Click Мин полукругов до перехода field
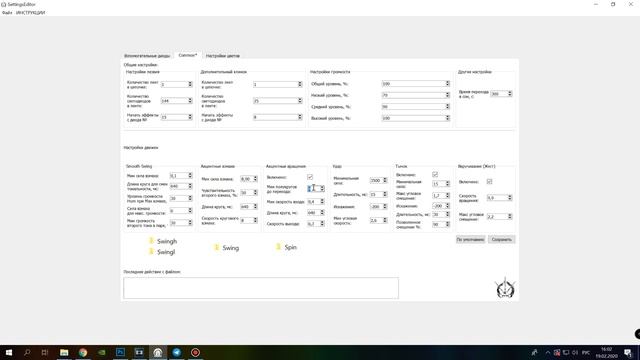The width and height of the screenshot is (640, 360). (316, 188)
